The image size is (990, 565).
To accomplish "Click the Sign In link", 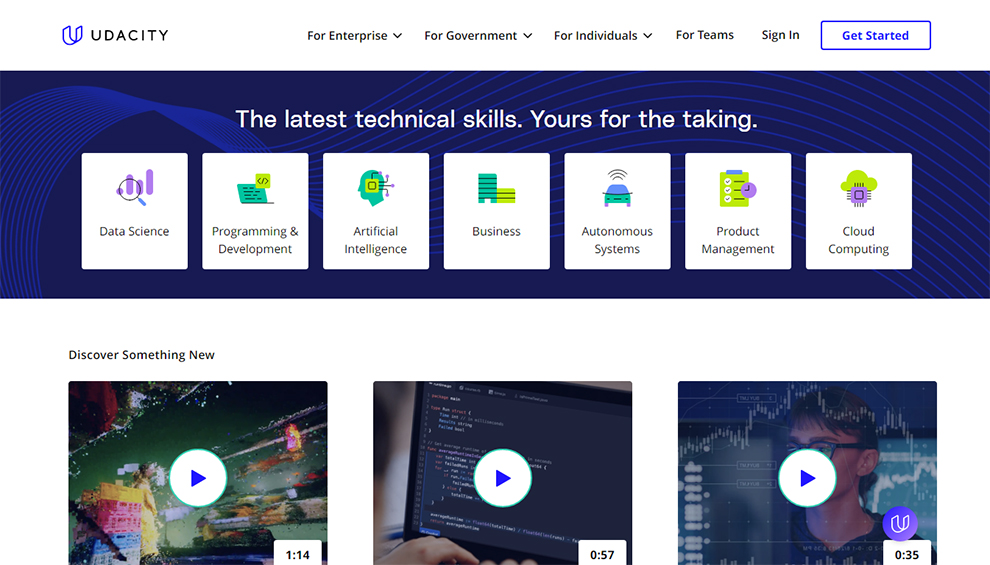I will point(780,35).
